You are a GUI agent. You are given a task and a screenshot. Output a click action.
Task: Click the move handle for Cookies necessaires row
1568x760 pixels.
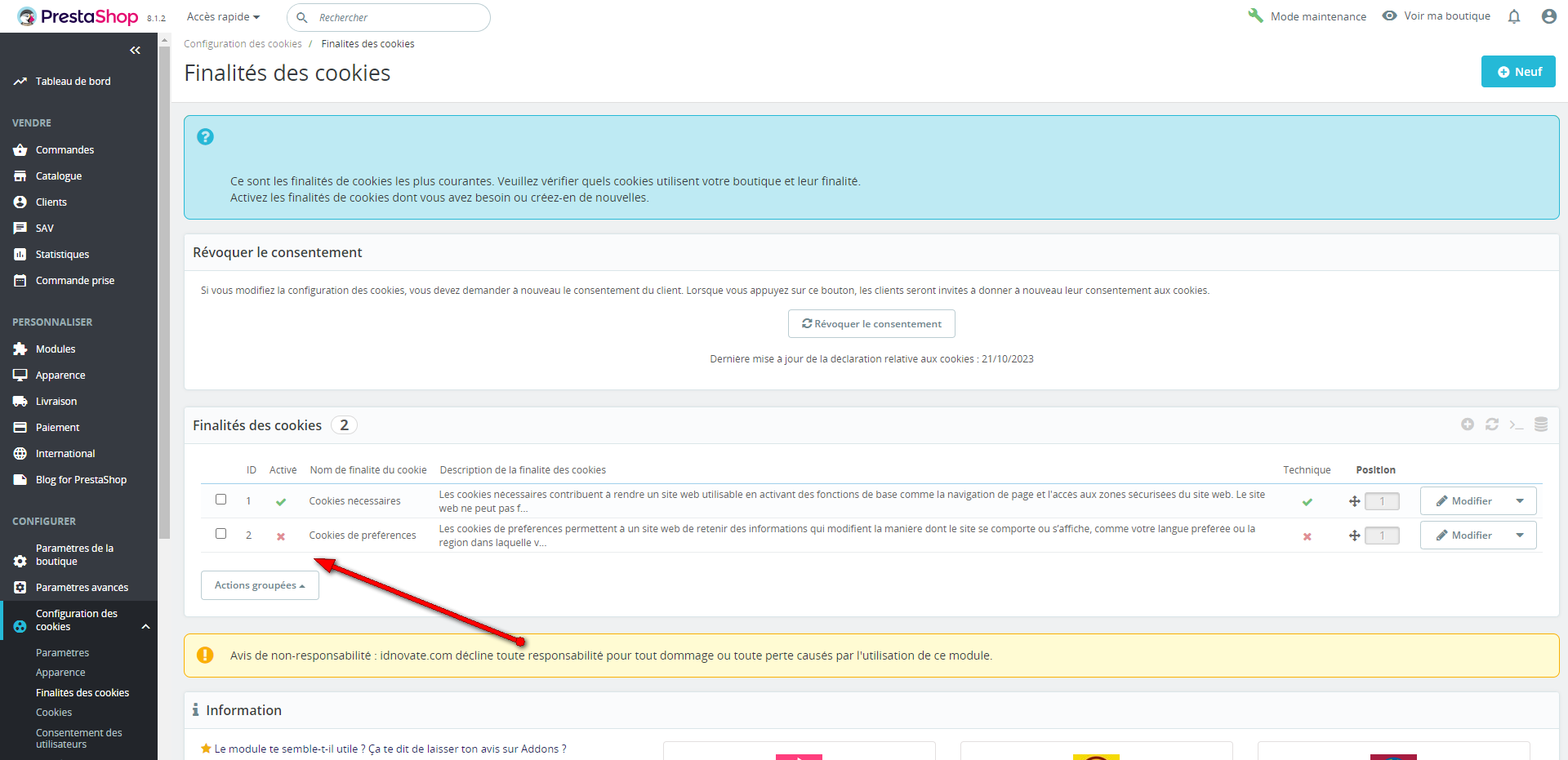1354,501
